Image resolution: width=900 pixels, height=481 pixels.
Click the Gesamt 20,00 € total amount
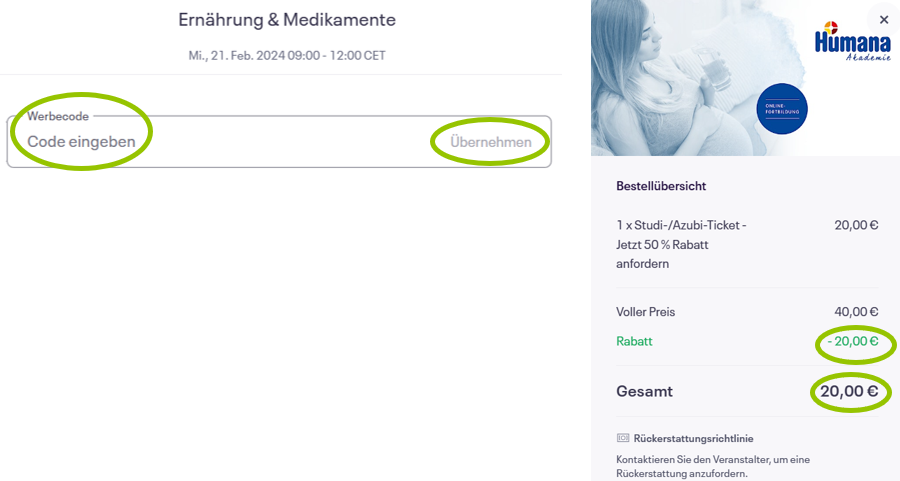pyautogui.click(x=849, y=391)
